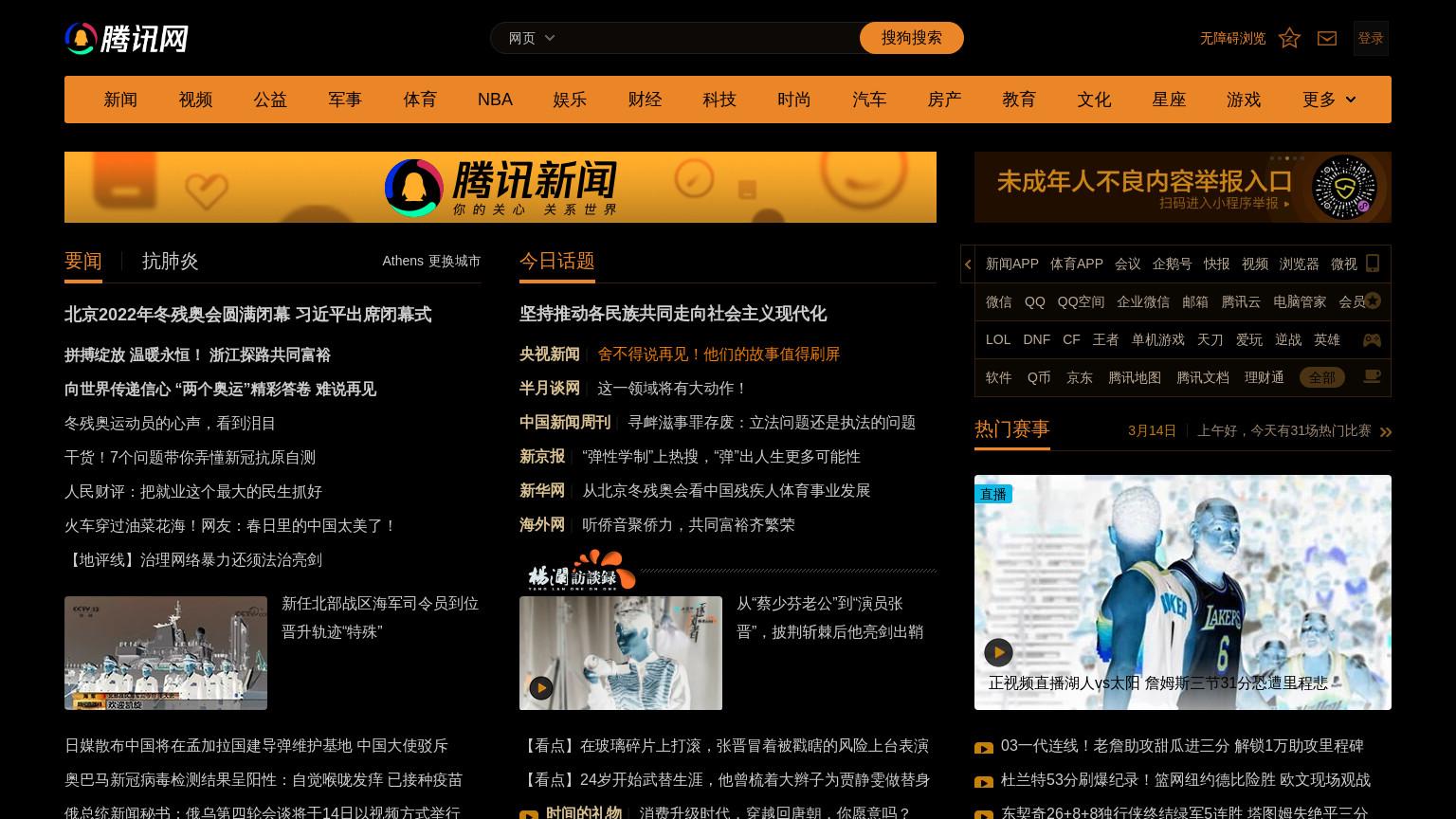Switch to the 要闻 tab
Viewport: 1456px width, 819px height.
(83, 262)
